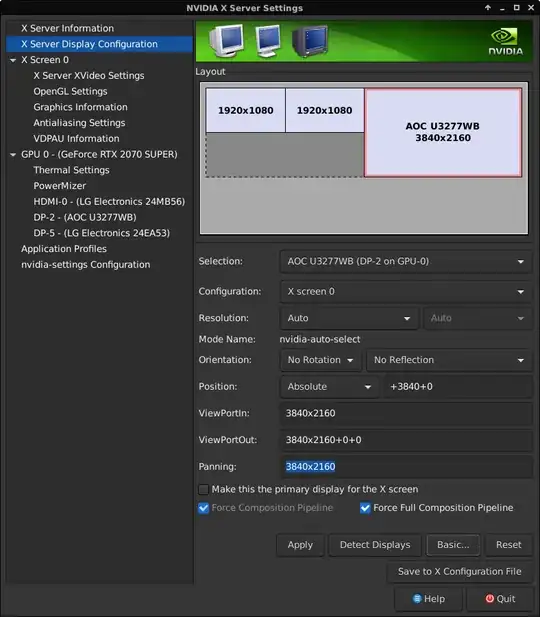540x617 pixels.
Task: Click the Apply button
Action: (x=300, y=545)
